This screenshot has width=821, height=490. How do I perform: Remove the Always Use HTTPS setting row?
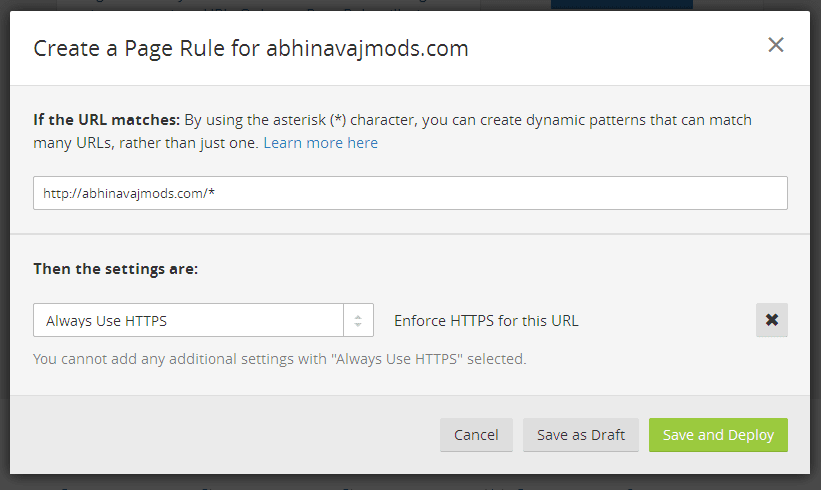click(771, 320)
